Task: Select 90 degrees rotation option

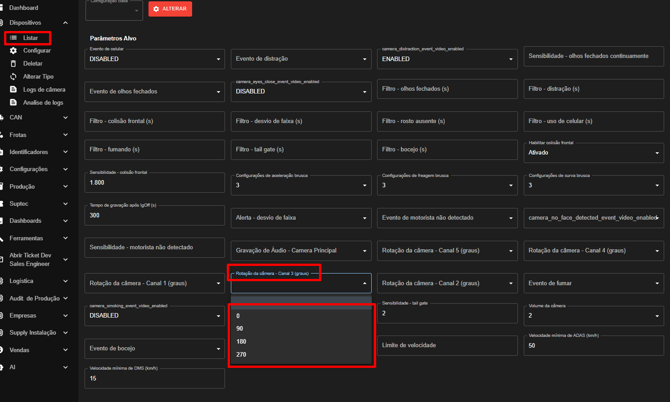Action: coord(240,328)
